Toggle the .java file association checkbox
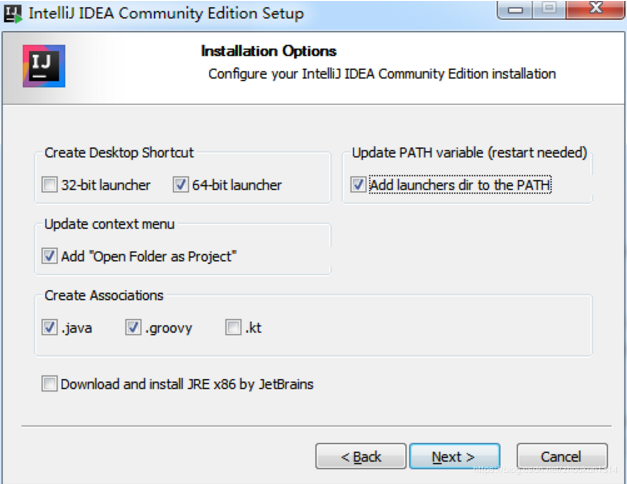Screen dimensions: 627x484 pyautogui.click(x=50, y=328)
